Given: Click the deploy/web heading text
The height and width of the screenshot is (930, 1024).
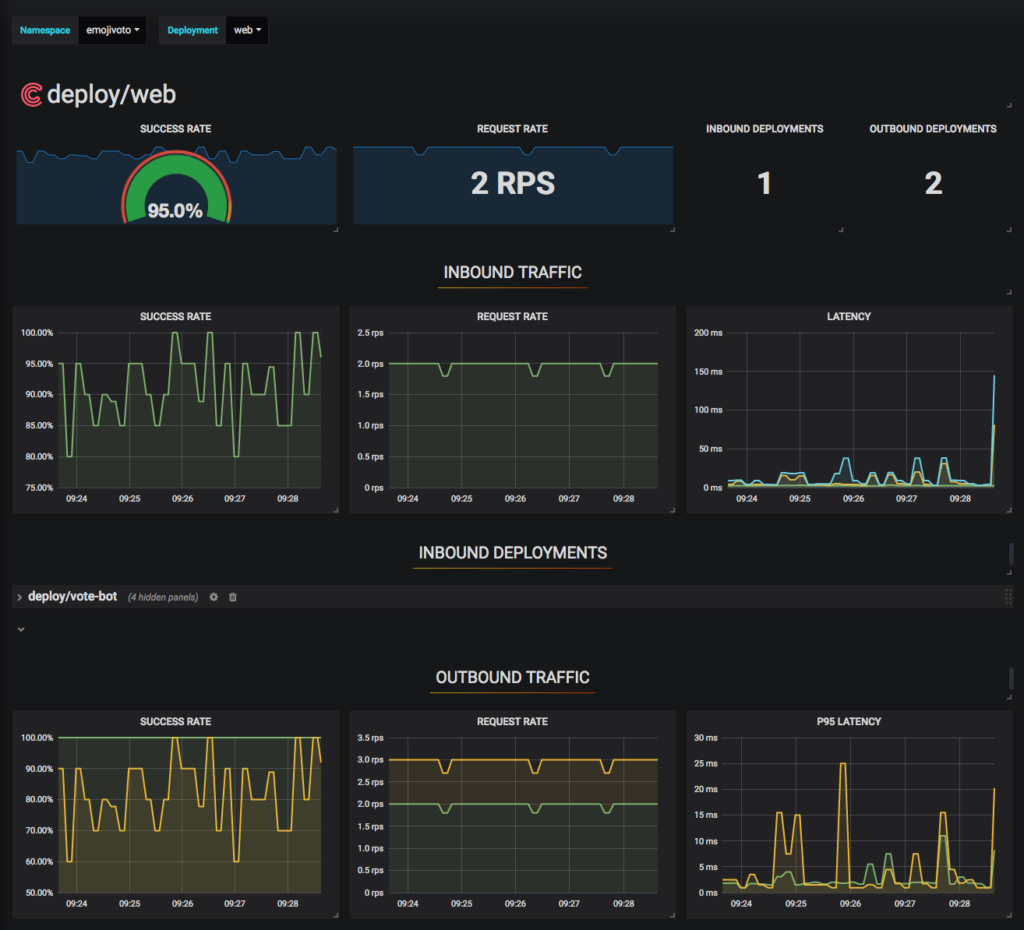Looking at the screenshot, I should [x=112, y=95].
